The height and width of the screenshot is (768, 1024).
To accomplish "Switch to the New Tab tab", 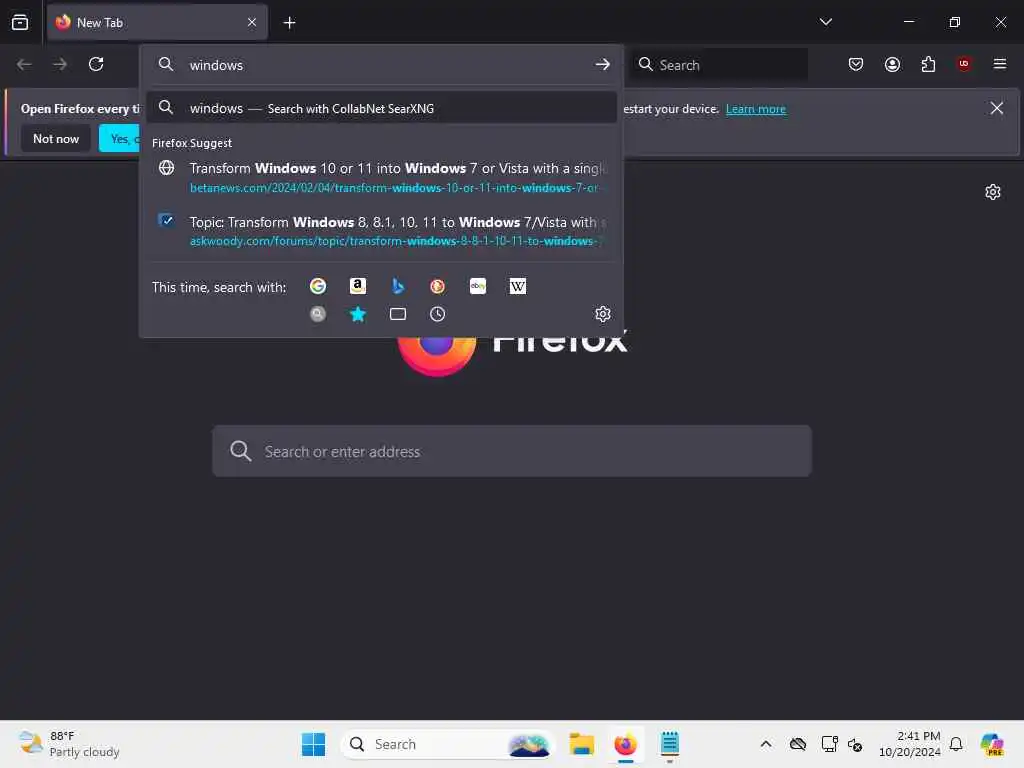I will pos(157,22).
